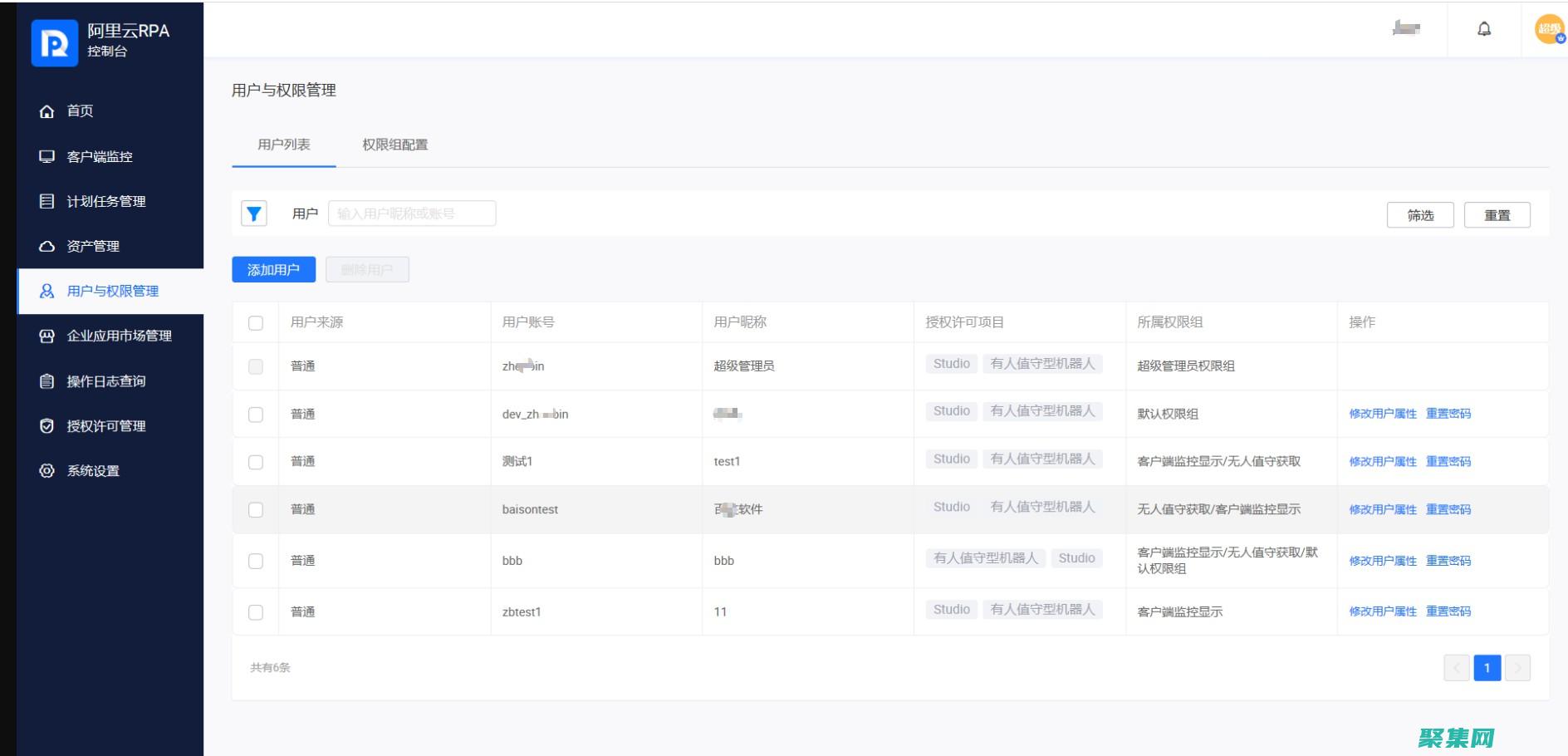
Task: Open 首页 via the home icon
Action: pyautogui.click(x=47, y=111)
